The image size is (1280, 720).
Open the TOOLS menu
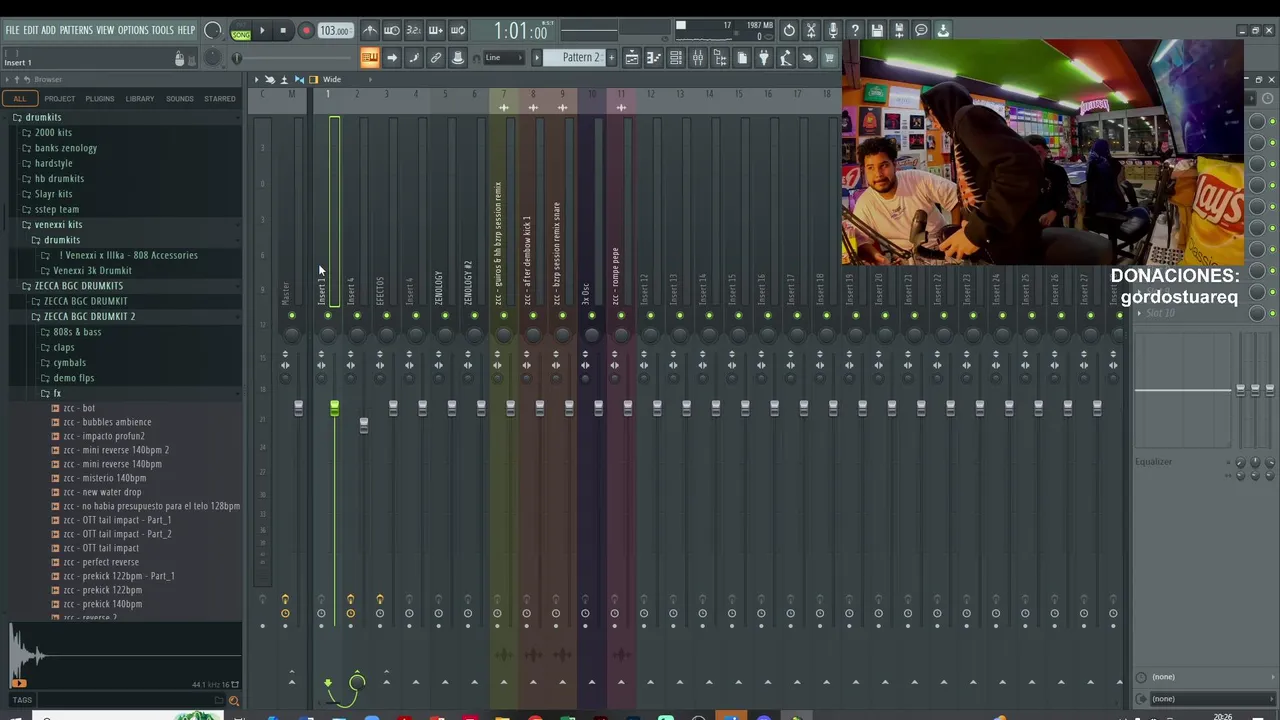click(x=163, y=30)
